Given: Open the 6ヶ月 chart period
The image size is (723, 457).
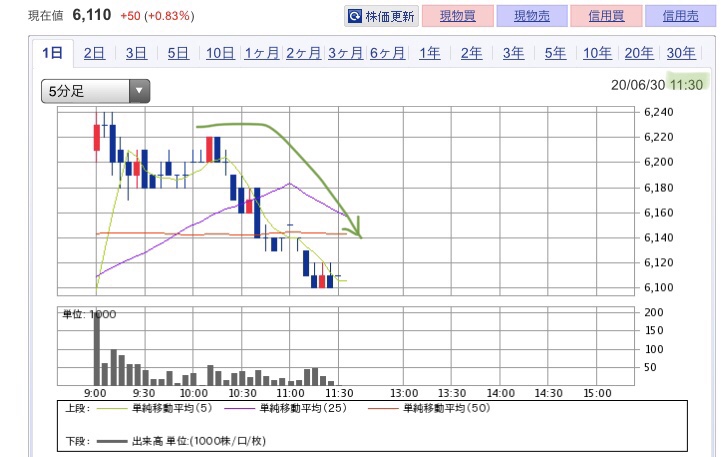Looking at the screenshot, I should pyautogui.click(x=387, y=53).
